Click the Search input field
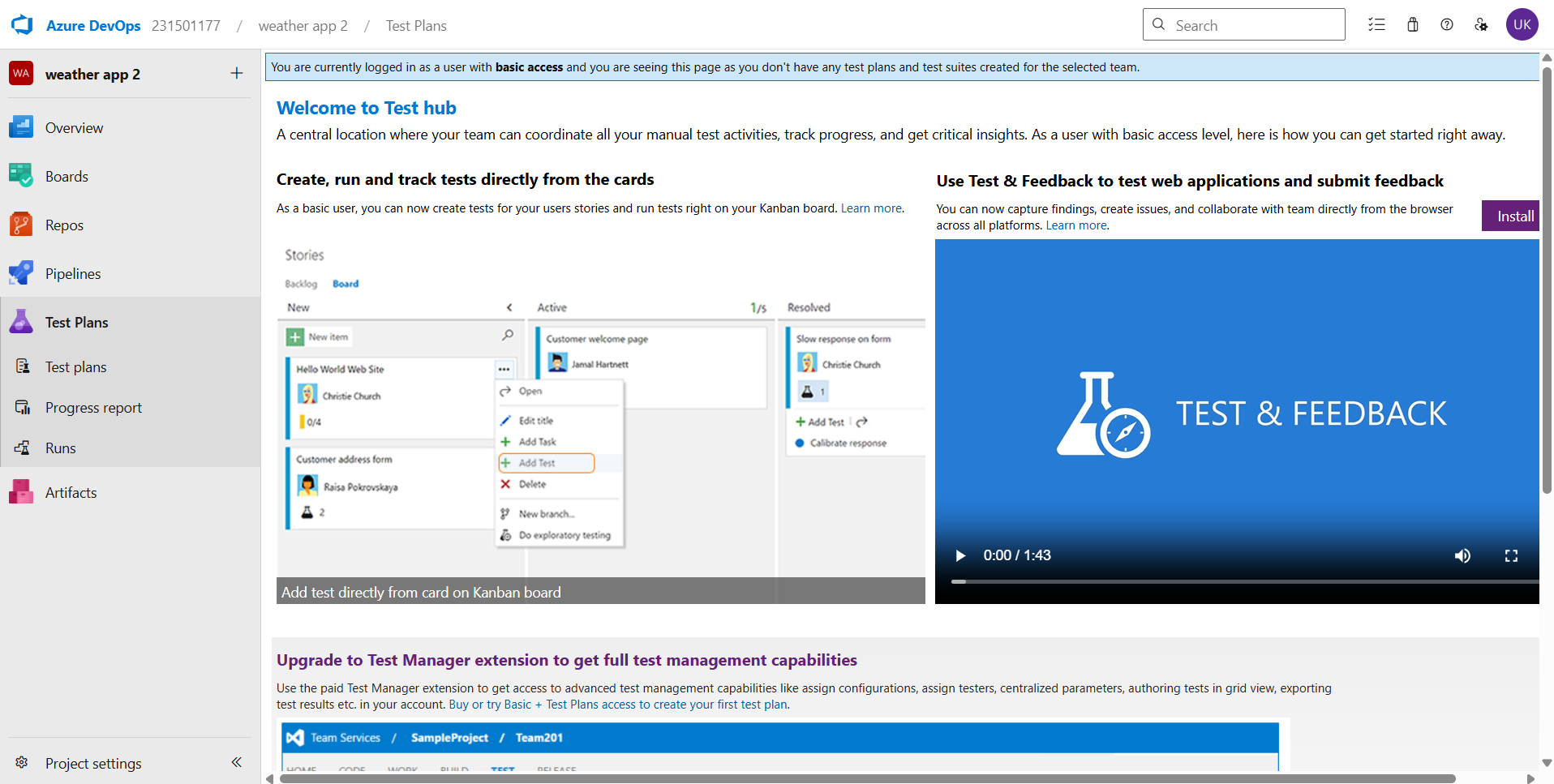Image resolution: width=1554 pixels, height=784 pixels. click(1243, 25)
